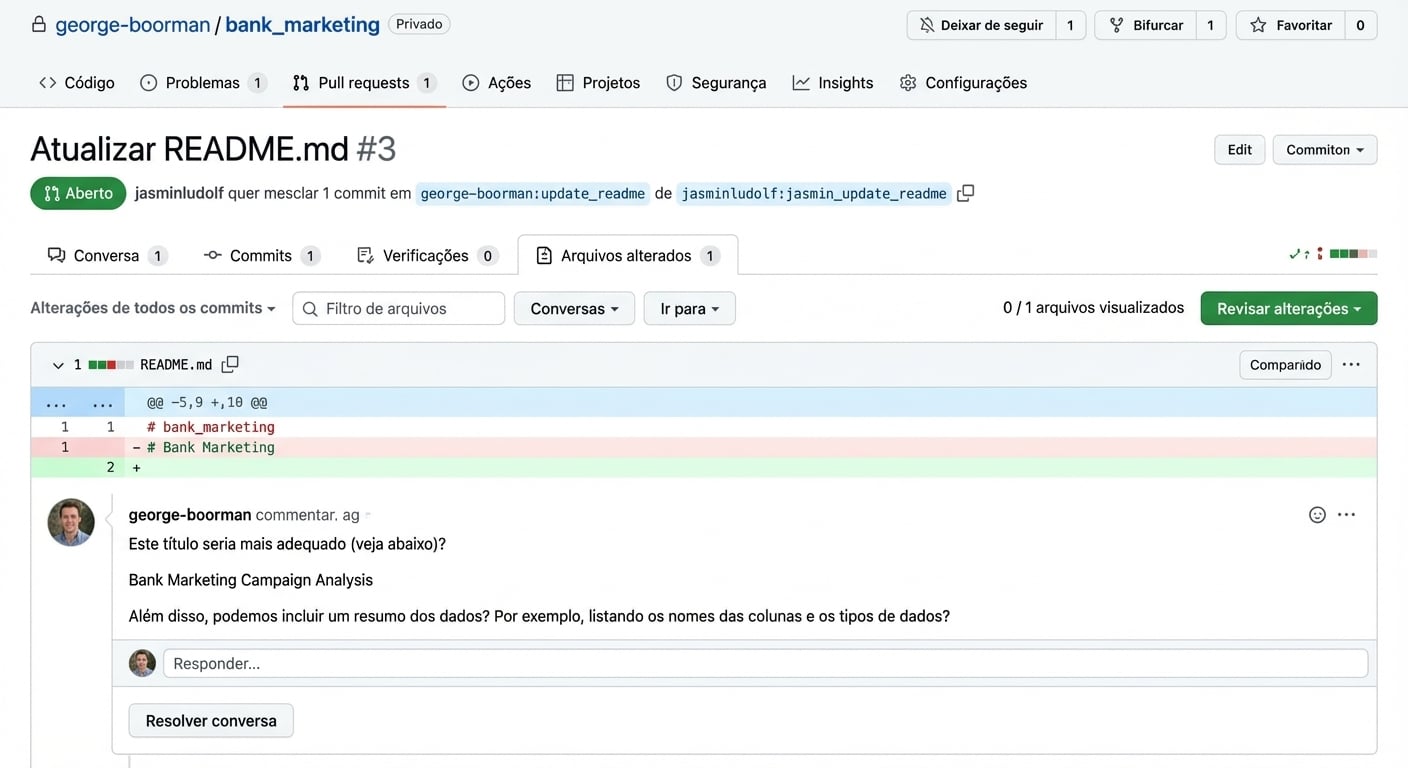This screenshot has height=768, width=1408.
Task: Select the Arquivos alterados tab
Action: point(628,255)
